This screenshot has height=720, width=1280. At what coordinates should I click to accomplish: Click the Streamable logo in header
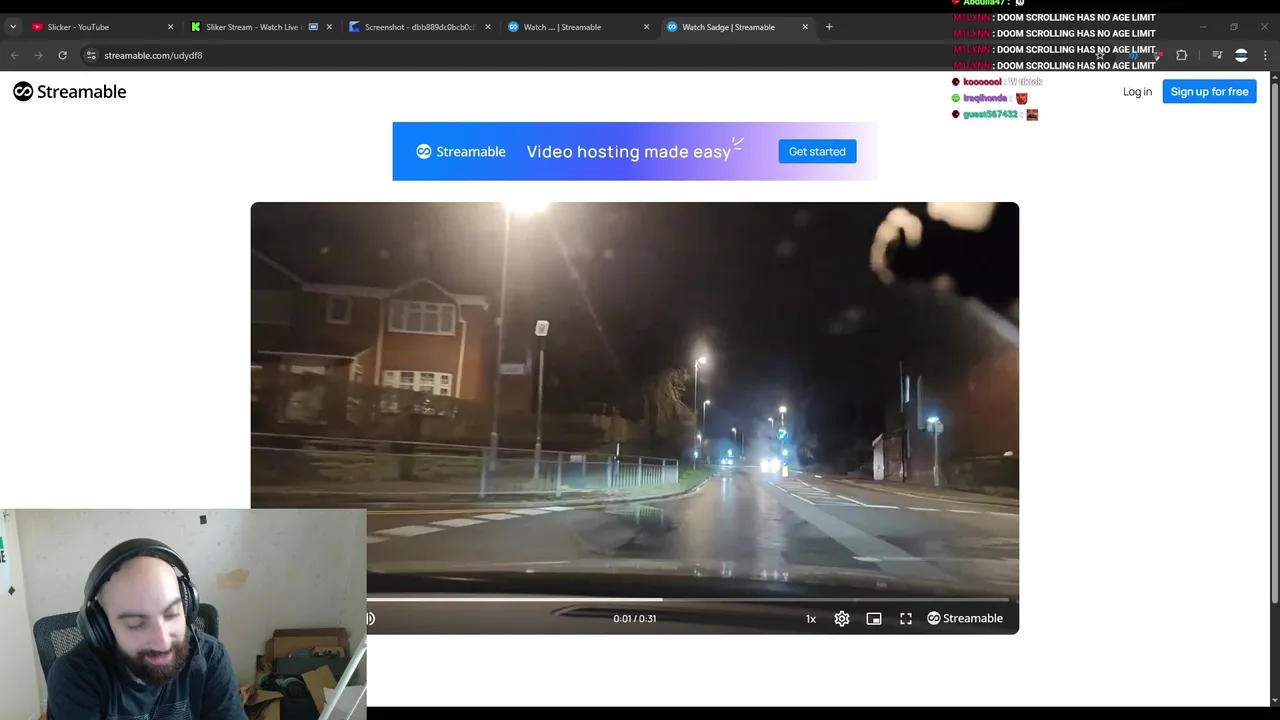pyautogui.click(x=70, y=91)
